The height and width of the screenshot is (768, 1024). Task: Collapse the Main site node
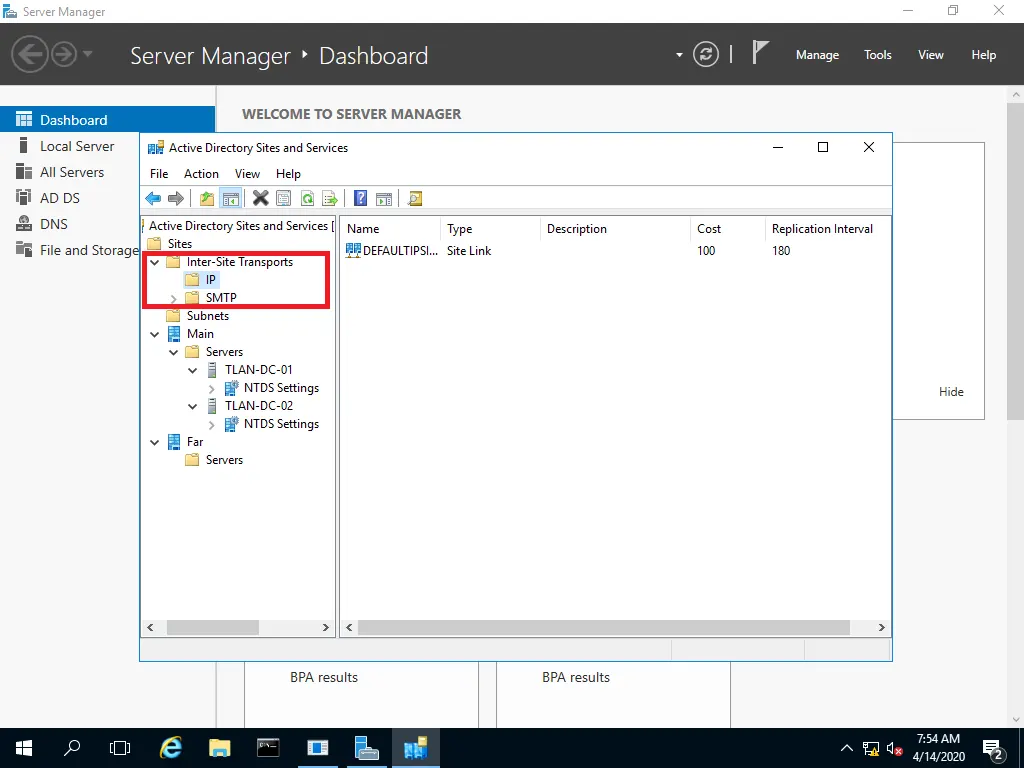[155, 334]
